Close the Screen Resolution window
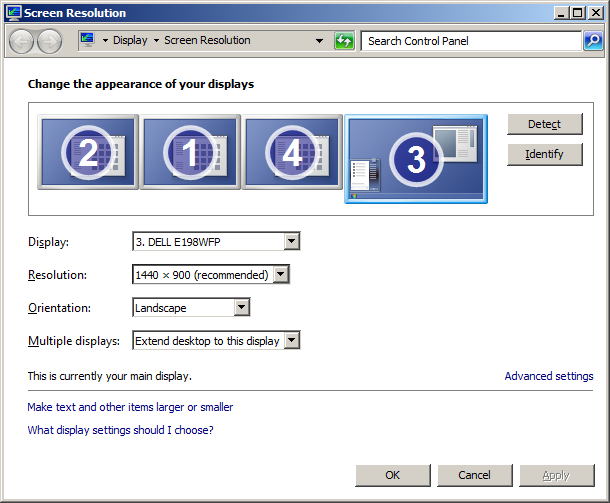The image size is (610, 503). (596, 13)
